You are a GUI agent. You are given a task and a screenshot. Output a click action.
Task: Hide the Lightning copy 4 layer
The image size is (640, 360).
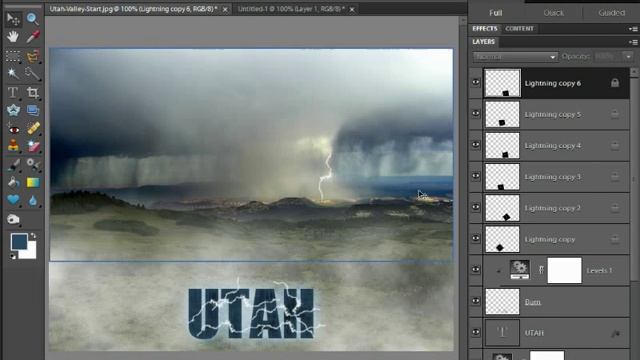476,145
